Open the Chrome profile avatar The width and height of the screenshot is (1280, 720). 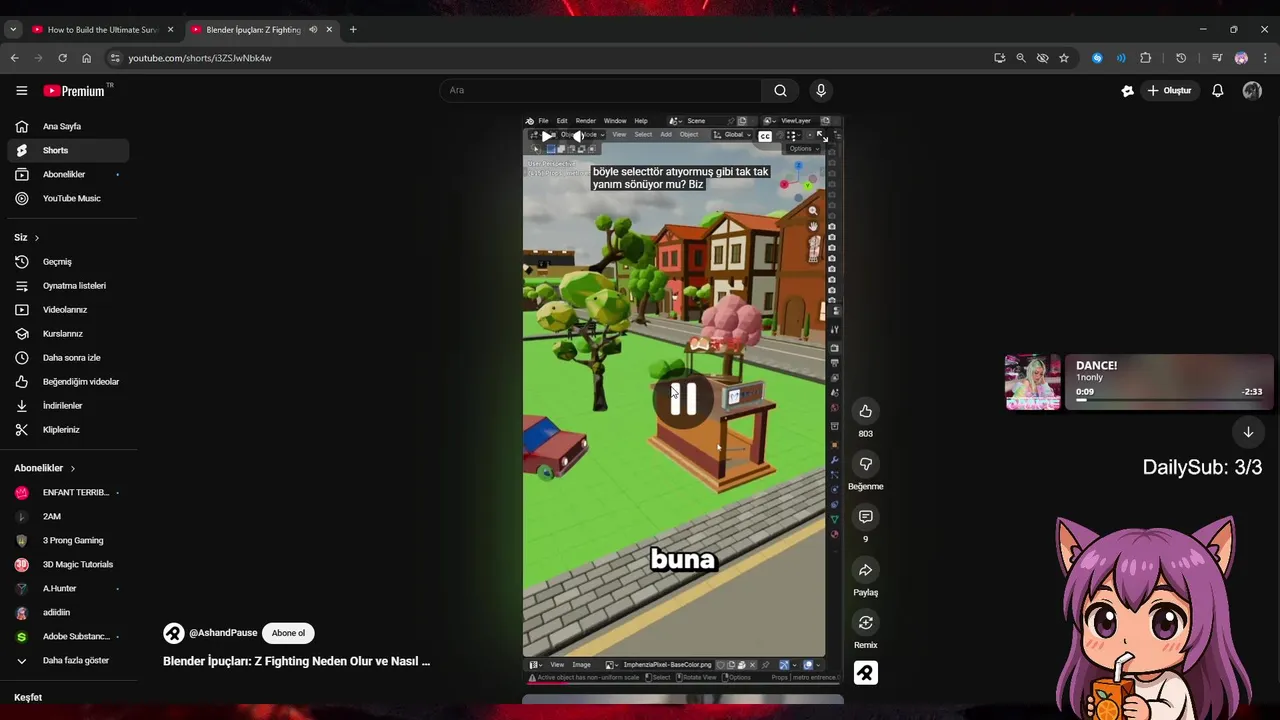point(1241,58)
